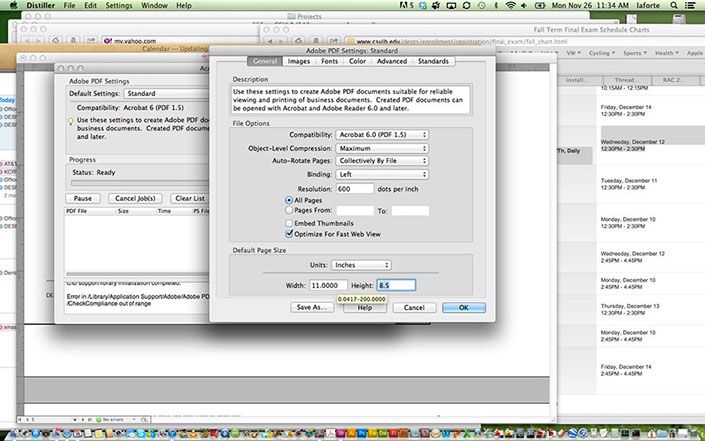Open the File menu
Image resolution: width=705 pixels, height=441 pixels.
[69, 5]
